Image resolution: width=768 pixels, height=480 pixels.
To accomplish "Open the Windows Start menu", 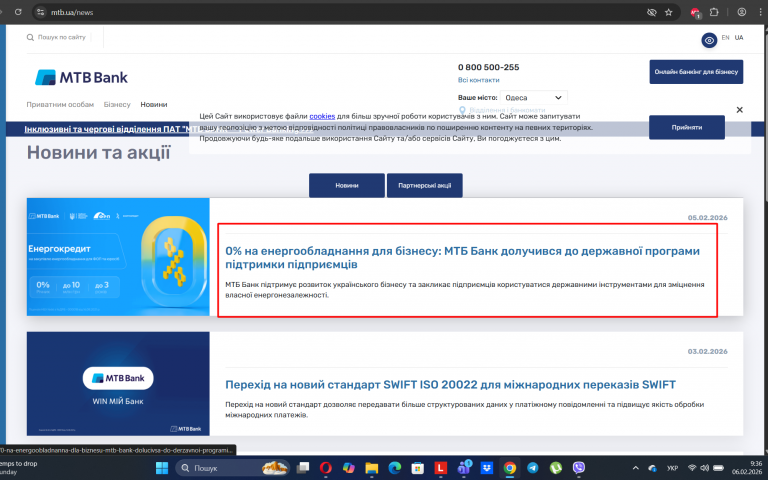I will pyautogui.click(x=162, y=468).
